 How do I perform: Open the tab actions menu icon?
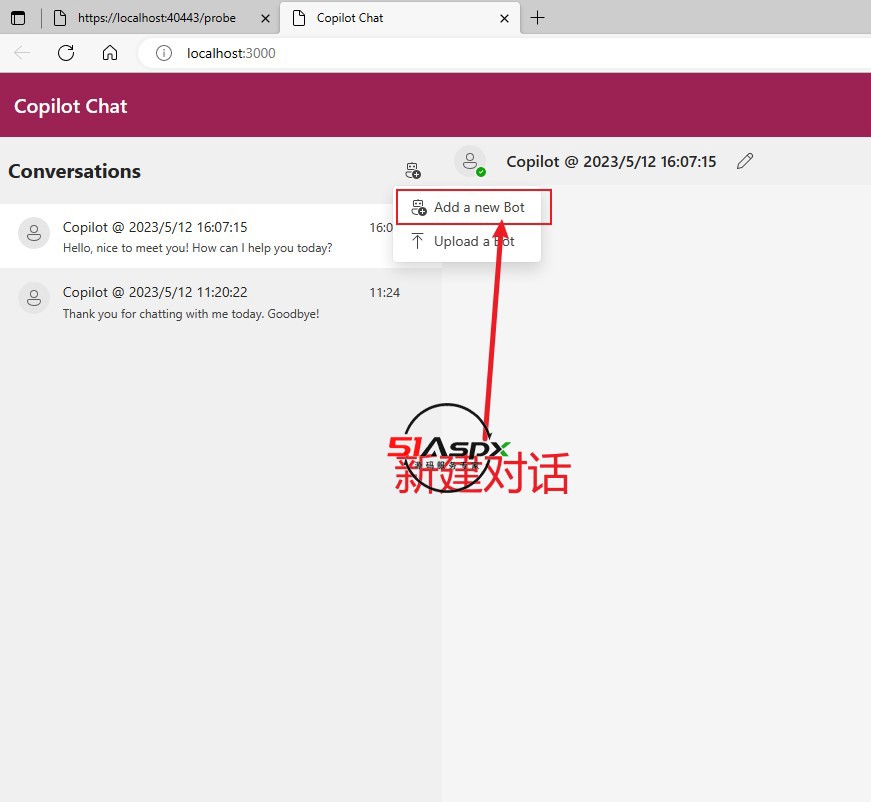pos(18,18)
